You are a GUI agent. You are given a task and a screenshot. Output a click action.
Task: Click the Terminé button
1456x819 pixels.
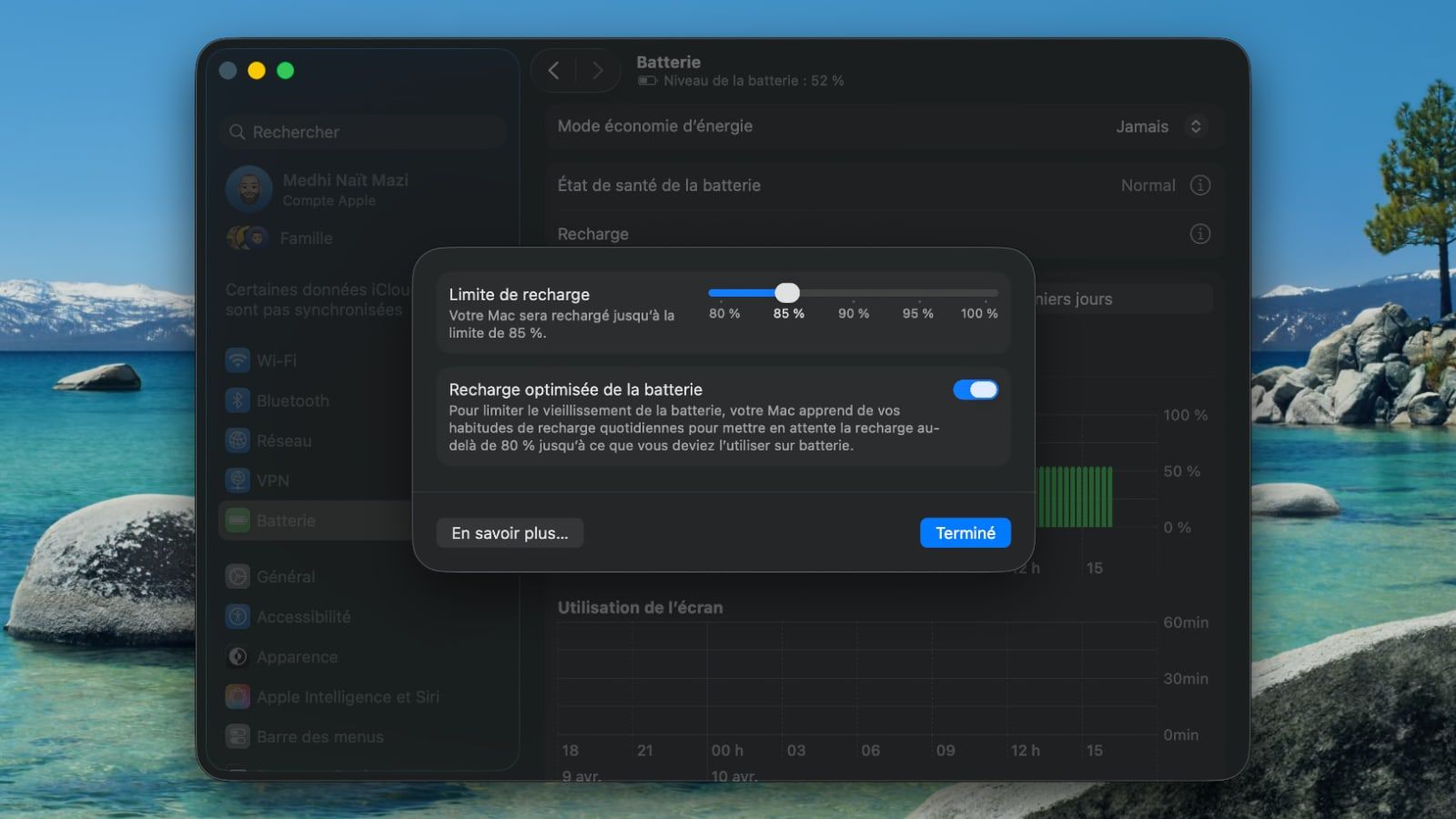966,532
